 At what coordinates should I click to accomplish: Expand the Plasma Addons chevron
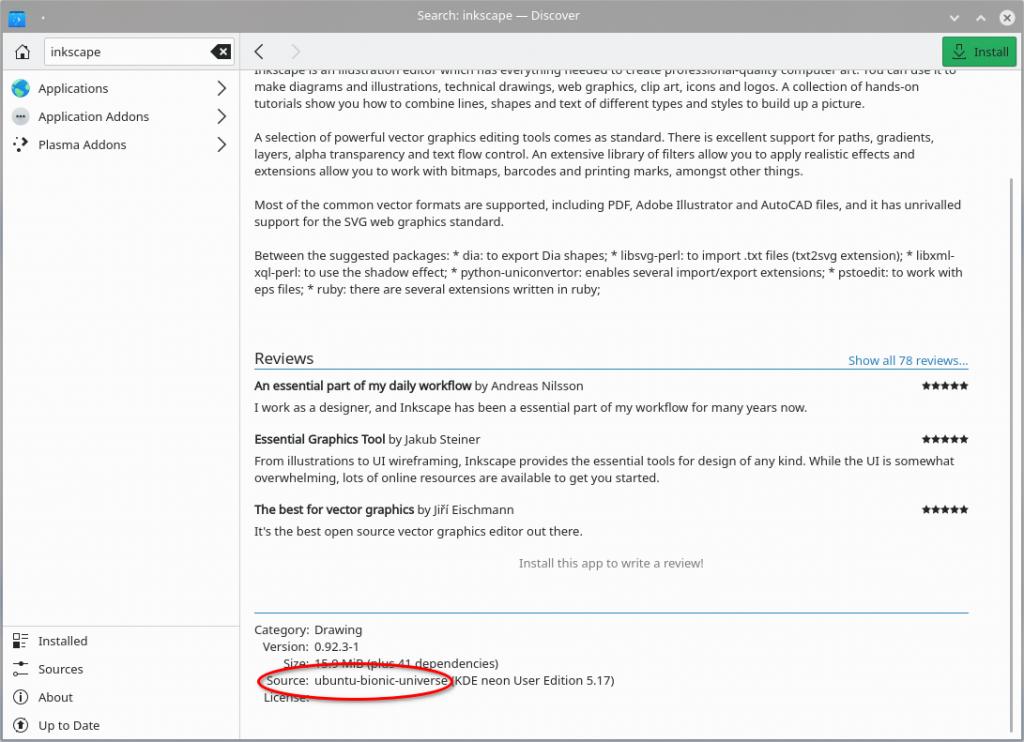[x=221, y=144]
